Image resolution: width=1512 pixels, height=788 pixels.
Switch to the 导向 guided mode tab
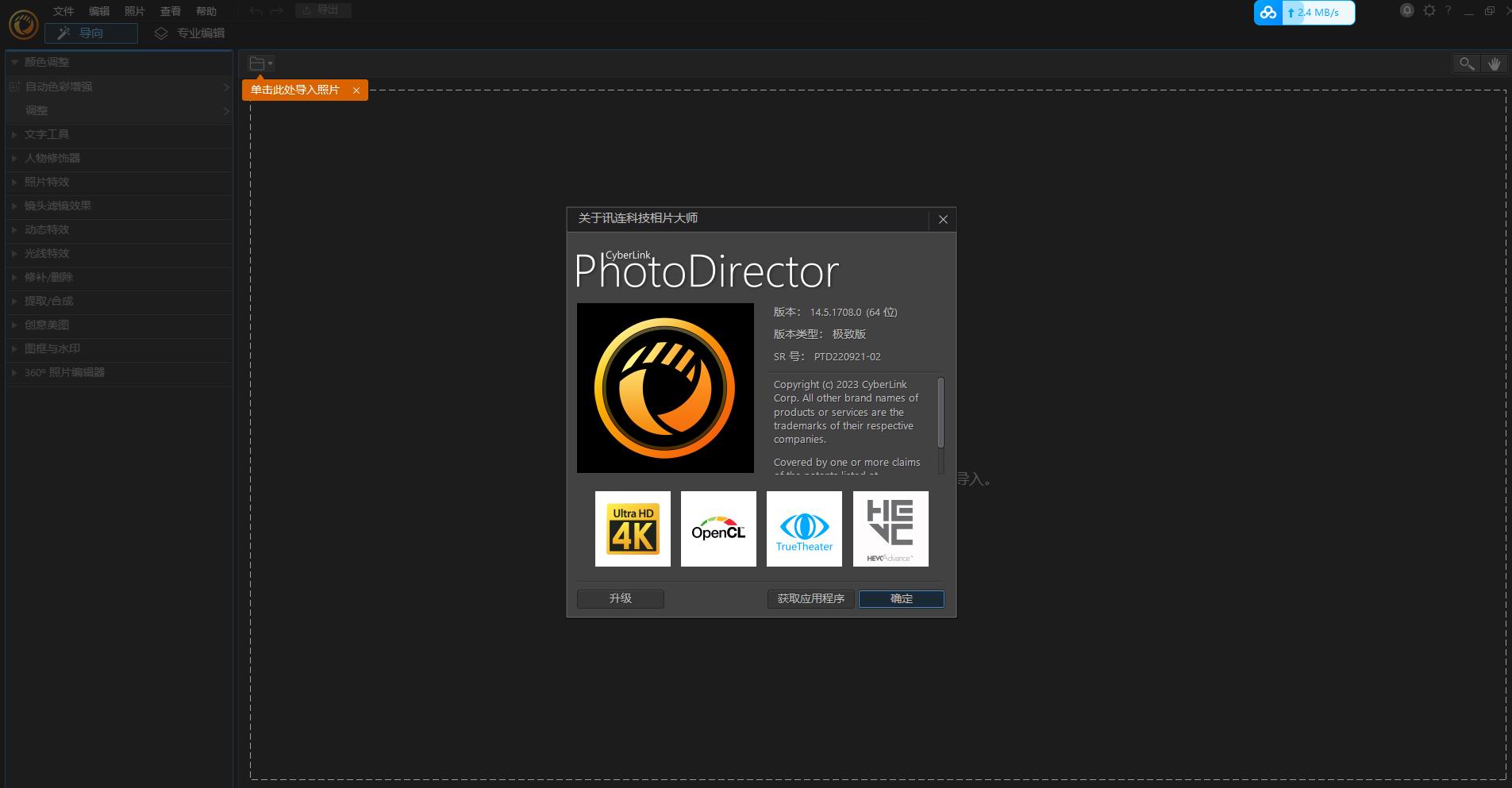point(91,33)
